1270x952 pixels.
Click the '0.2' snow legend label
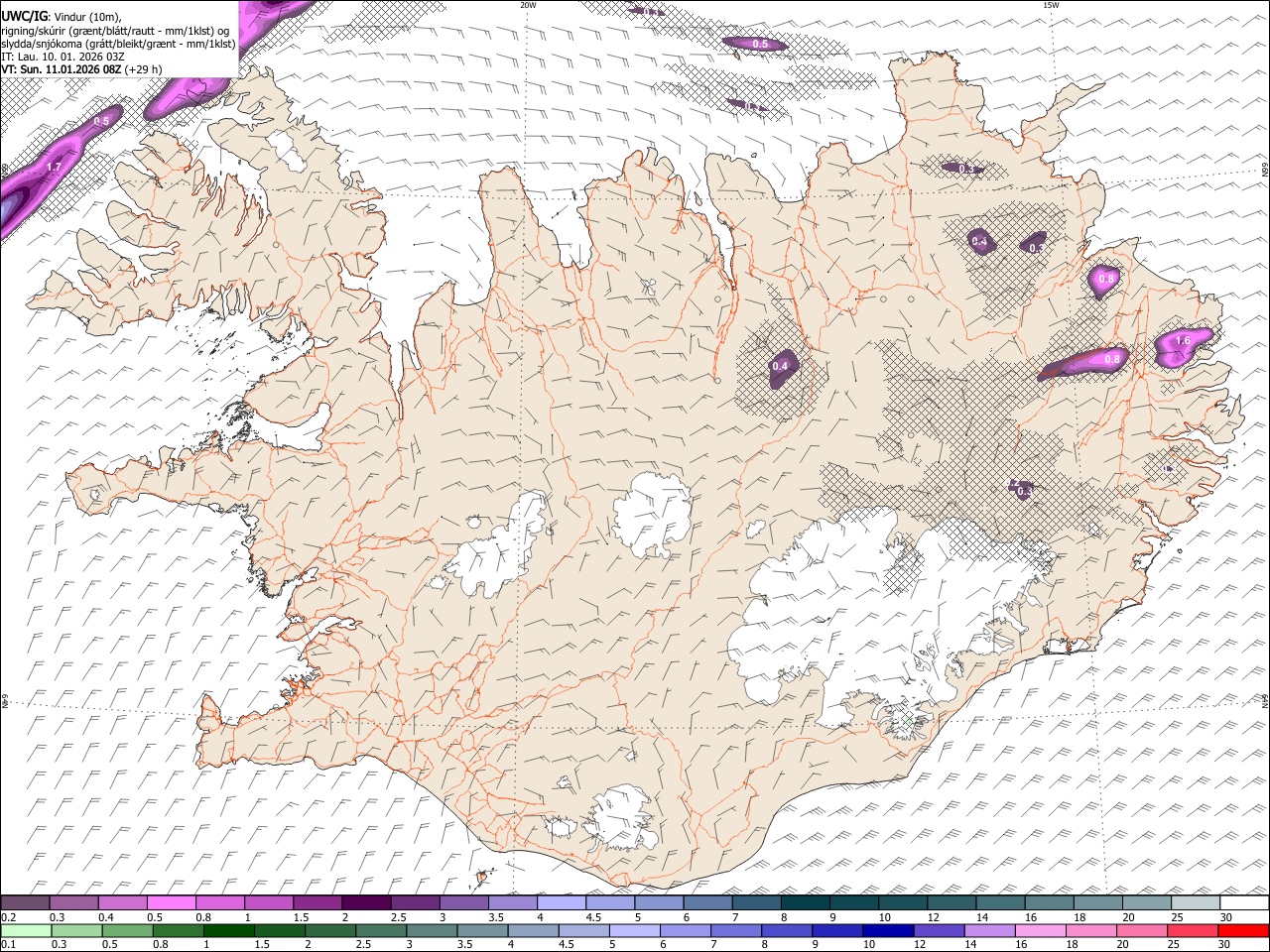[x=8, y=917]
